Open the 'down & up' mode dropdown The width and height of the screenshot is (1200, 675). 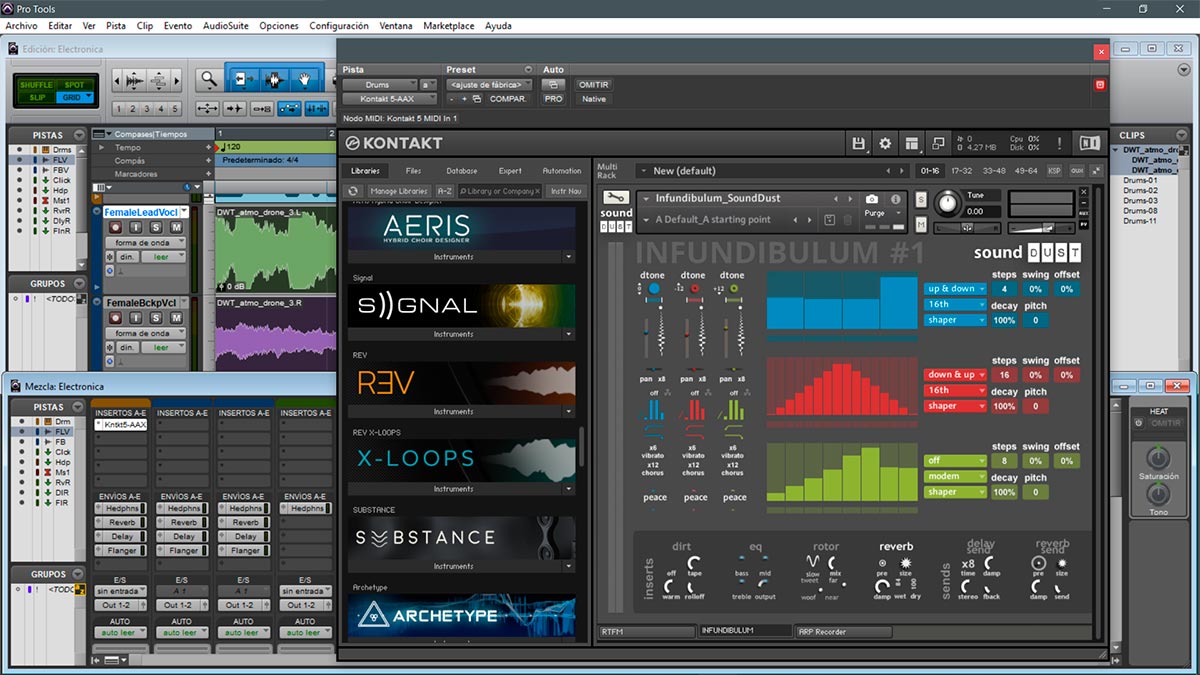(x=955, y=375)
